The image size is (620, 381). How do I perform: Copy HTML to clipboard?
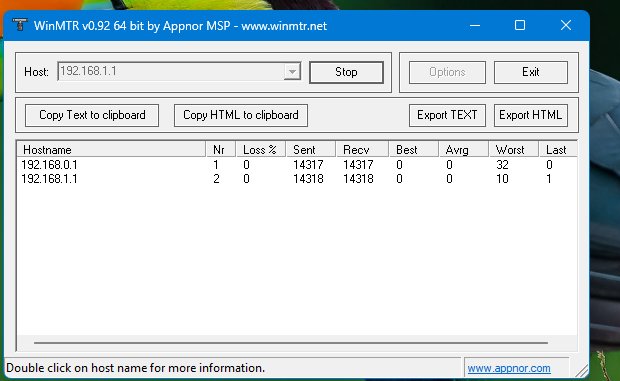click(x=241, y=115)
